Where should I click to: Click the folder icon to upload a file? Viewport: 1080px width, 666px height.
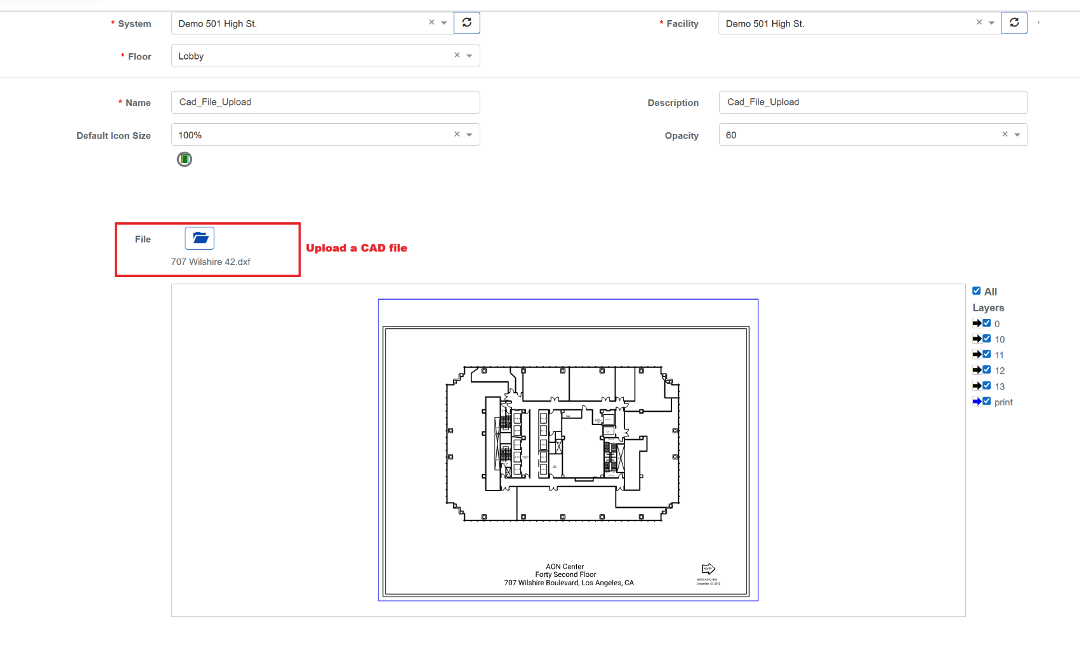point(200,238)
